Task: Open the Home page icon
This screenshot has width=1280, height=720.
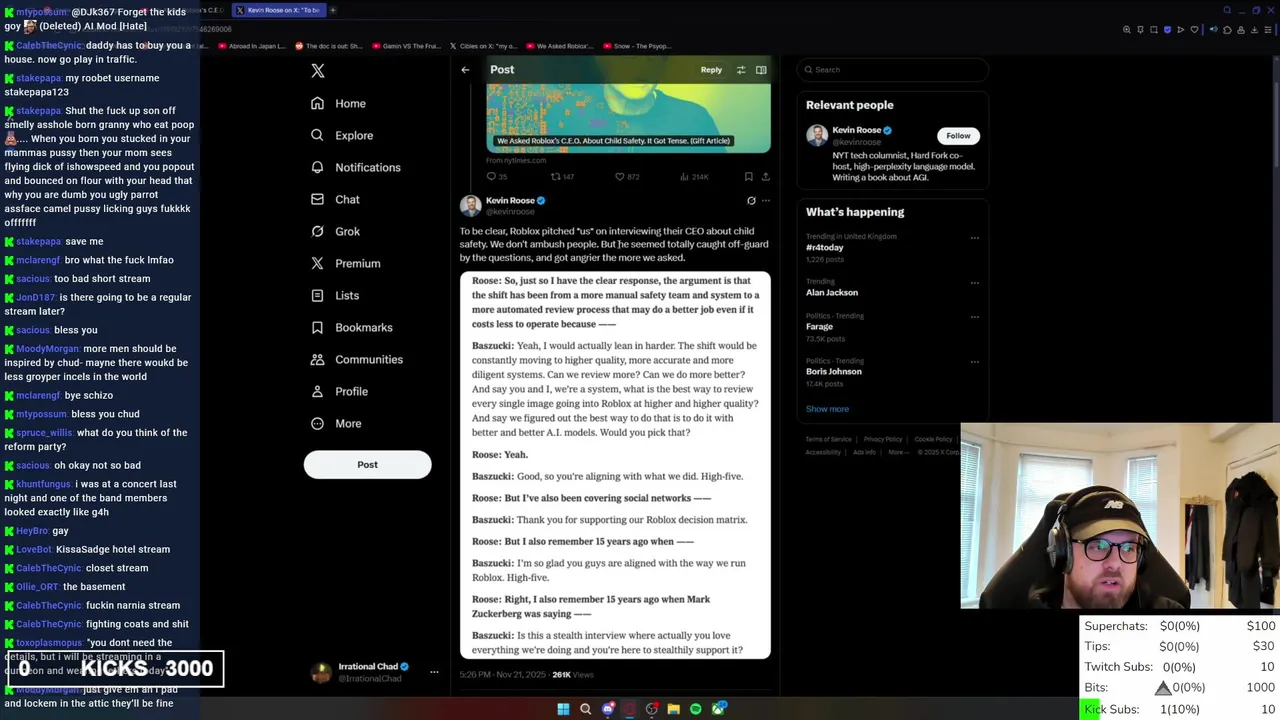Action: point(317,103)
